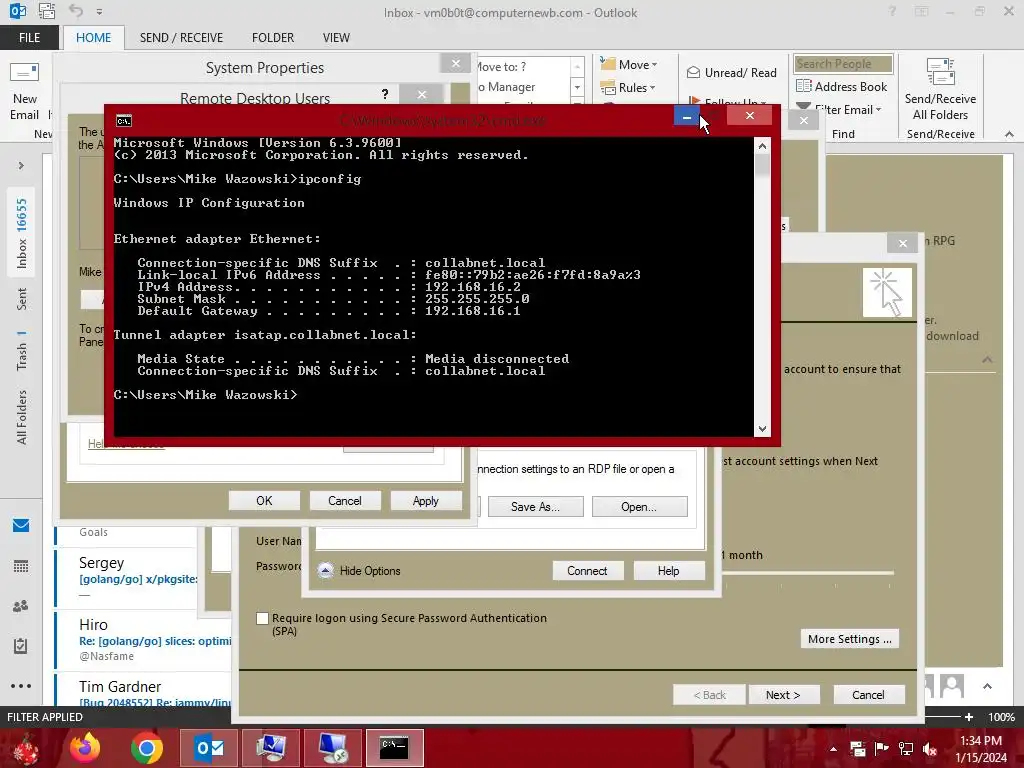Click the Command Prompt taskbar button
The width and height of the screenshot is (1024, 768).
tap(394, 748)
